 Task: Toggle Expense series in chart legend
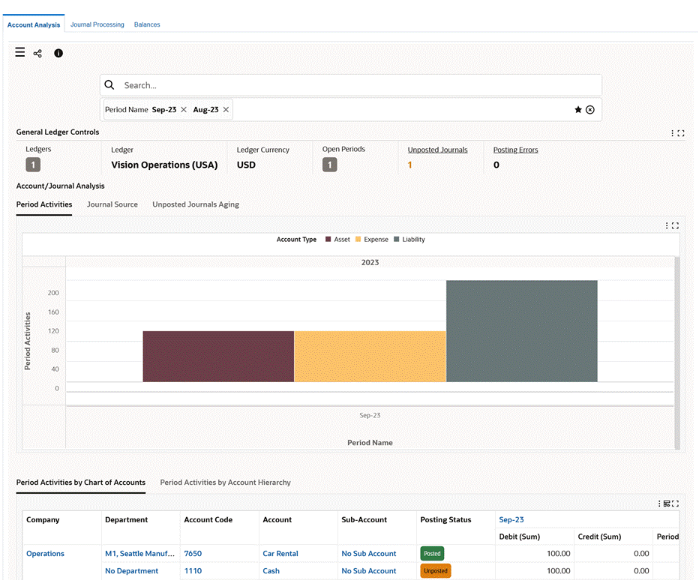pos(371,240)
